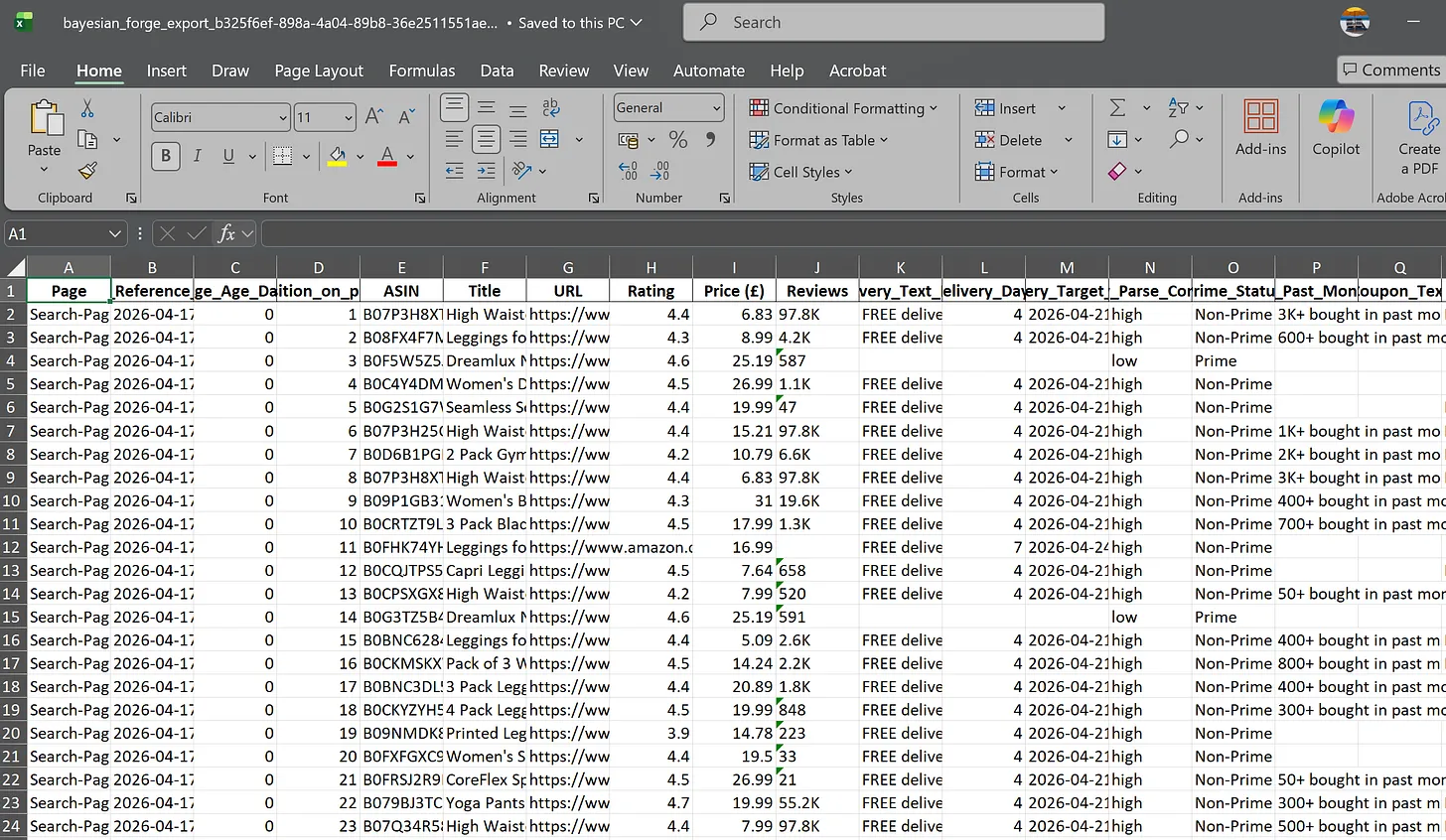The image size is (1446, 840).
Task: Click the AutoSum sigma icon
Action: (1117, 107)
